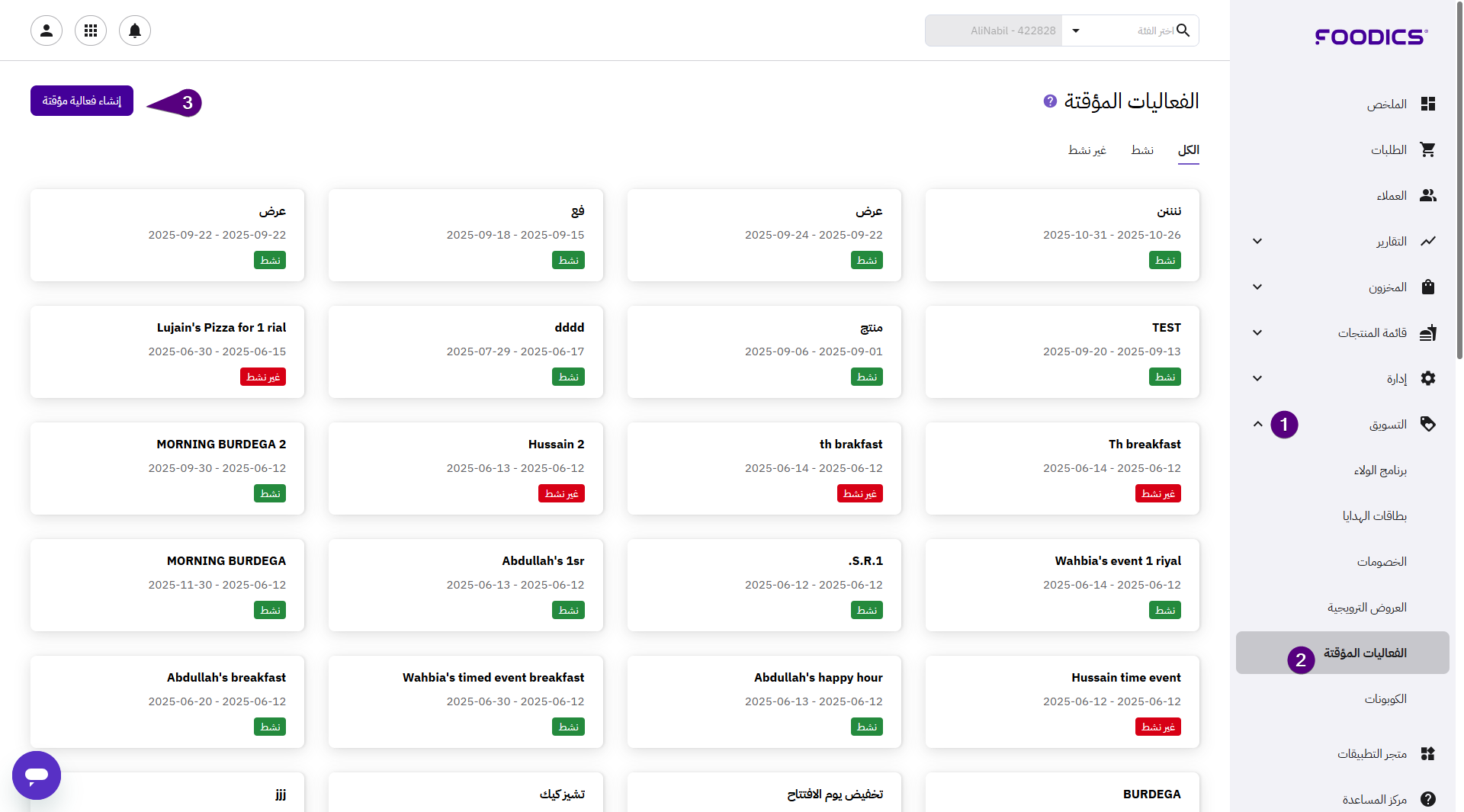Open the orders cart icon in sidebar
Viewport: 1464px width, 812px height.
(1427, 149)
